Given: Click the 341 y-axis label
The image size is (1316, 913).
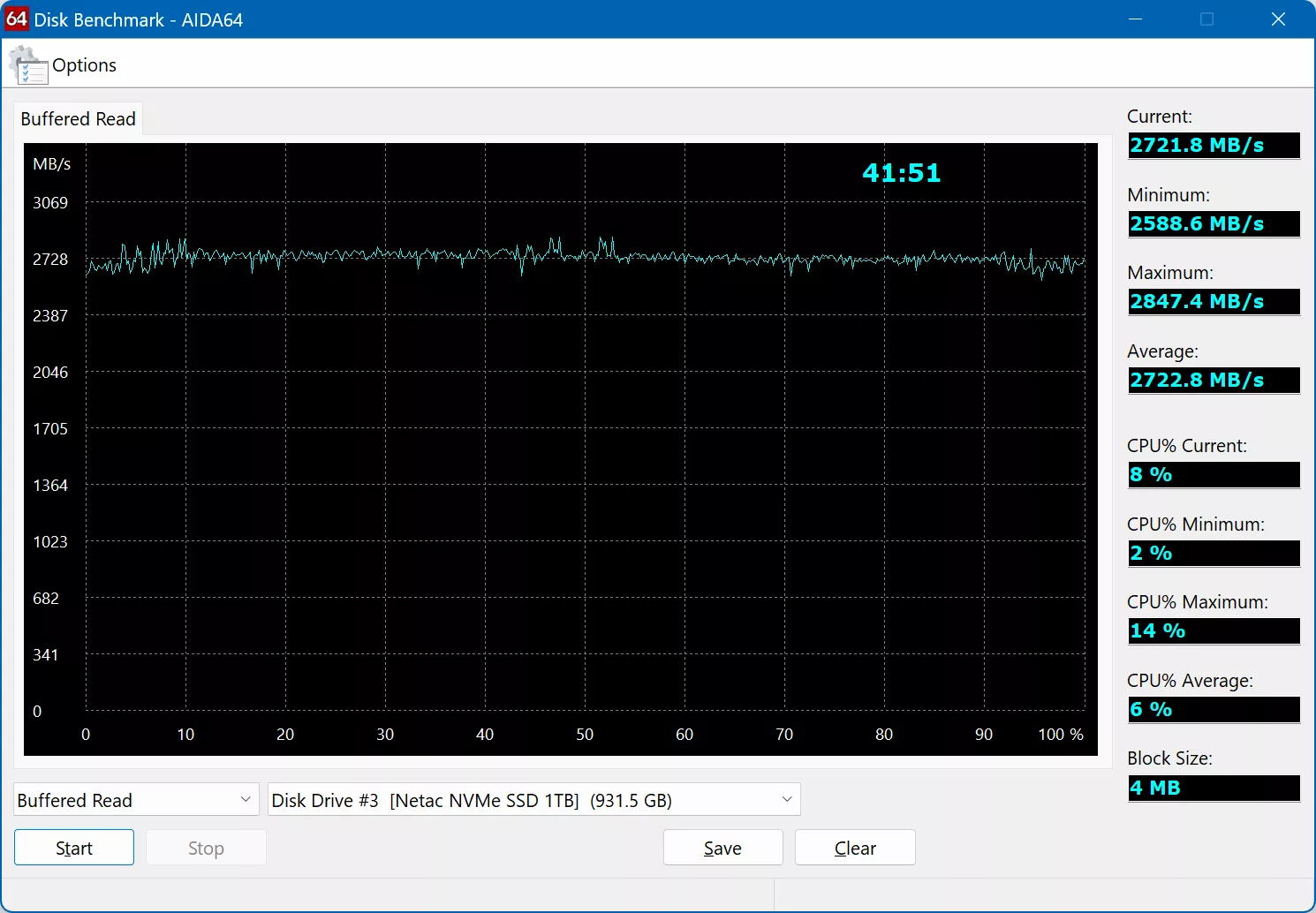Looking at the screenshot, I should point(46,654).
